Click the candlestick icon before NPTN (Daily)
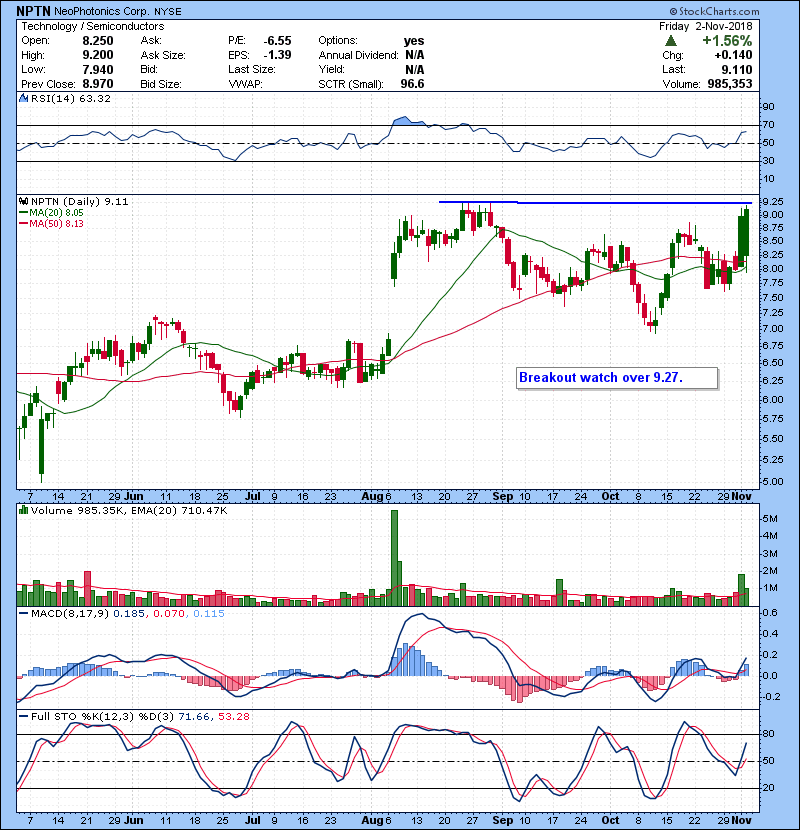Viewport: 800px width, 830px height. click(x=23, y=201)
